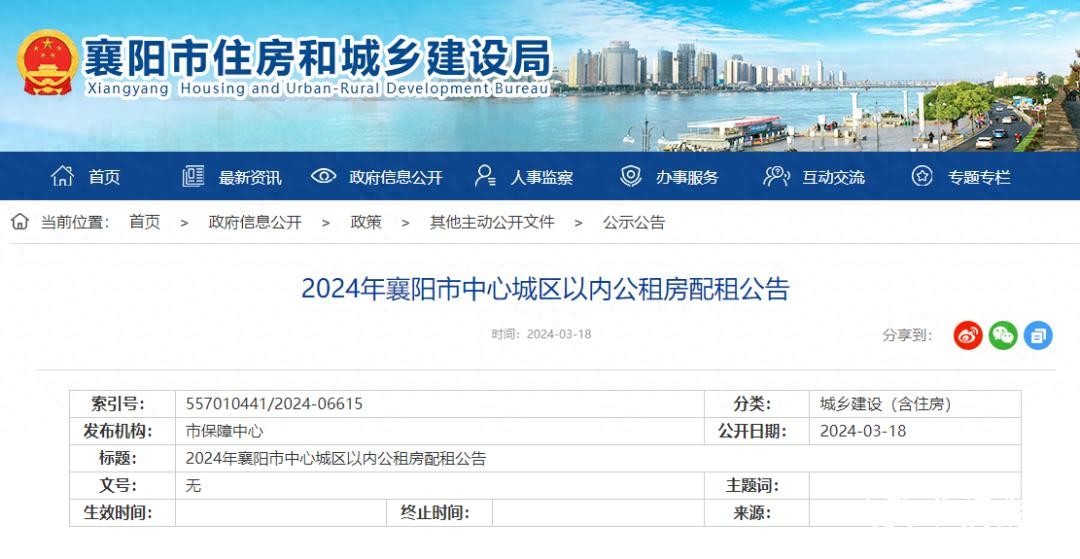Viewport: 1080px width, 559px height.
Task: Open the 最新资讯 menu item
Action: (x=250, y=178)
